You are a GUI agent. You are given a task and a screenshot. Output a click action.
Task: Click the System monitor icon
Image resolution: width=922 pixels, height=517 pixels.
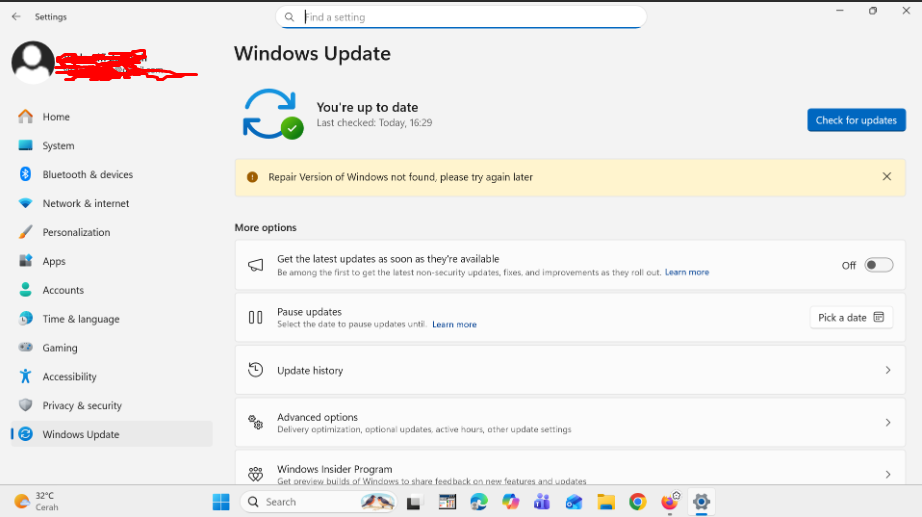pyautogui.click(x=25, y=145)
